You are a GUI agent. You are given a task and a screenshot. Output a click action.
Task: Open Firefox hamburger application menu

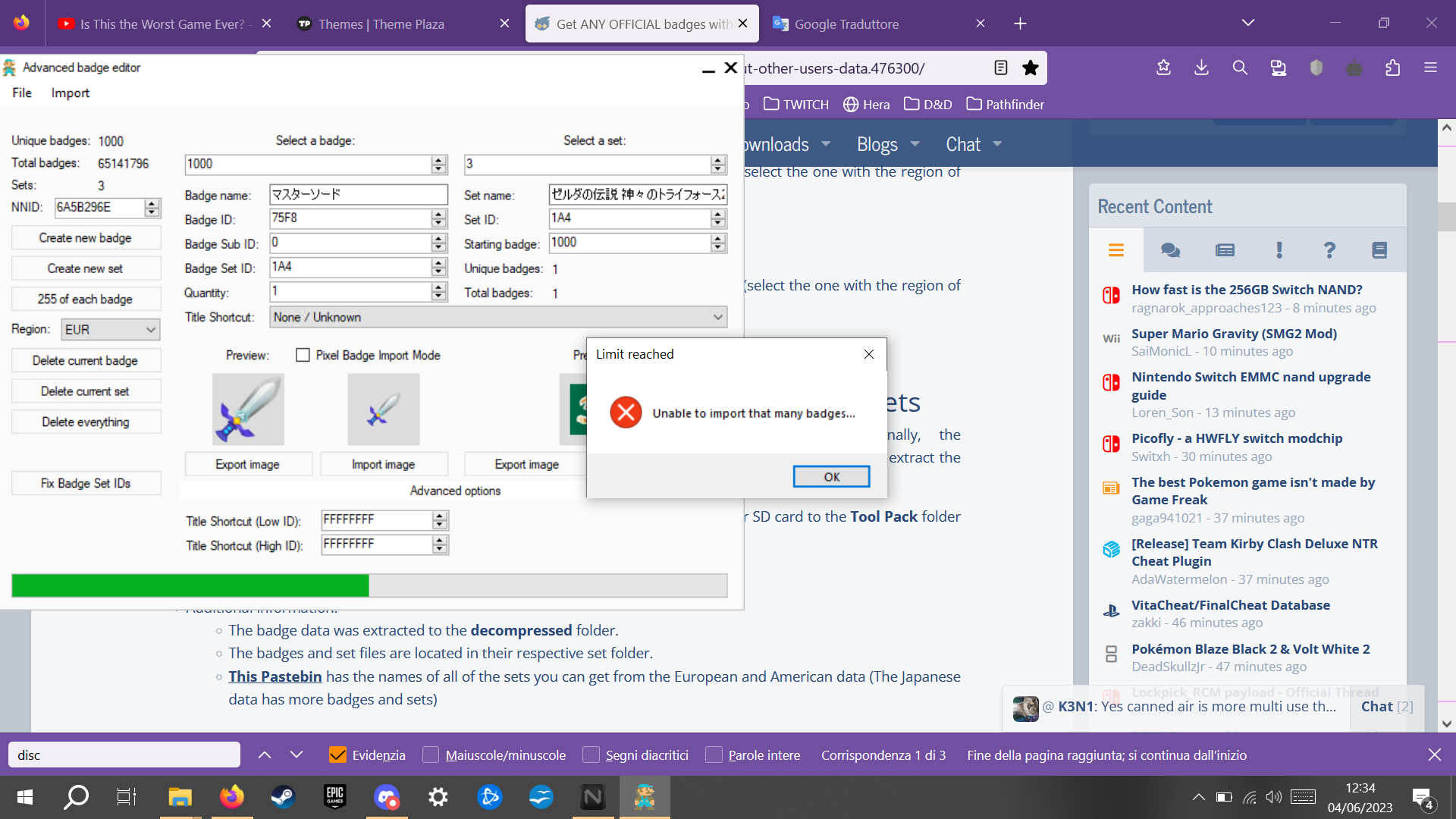tap(1430, 67)
